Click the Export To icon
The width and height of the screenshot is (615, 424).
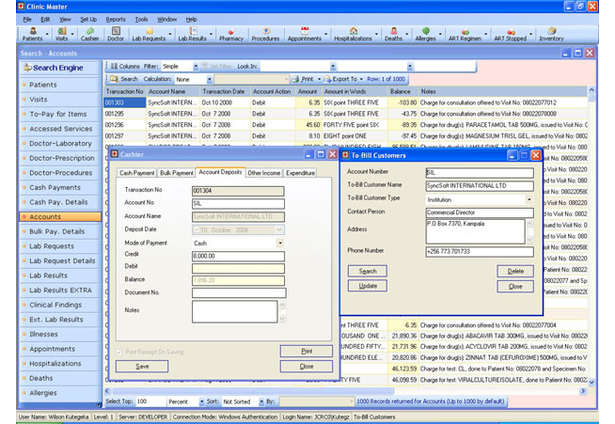328,79
